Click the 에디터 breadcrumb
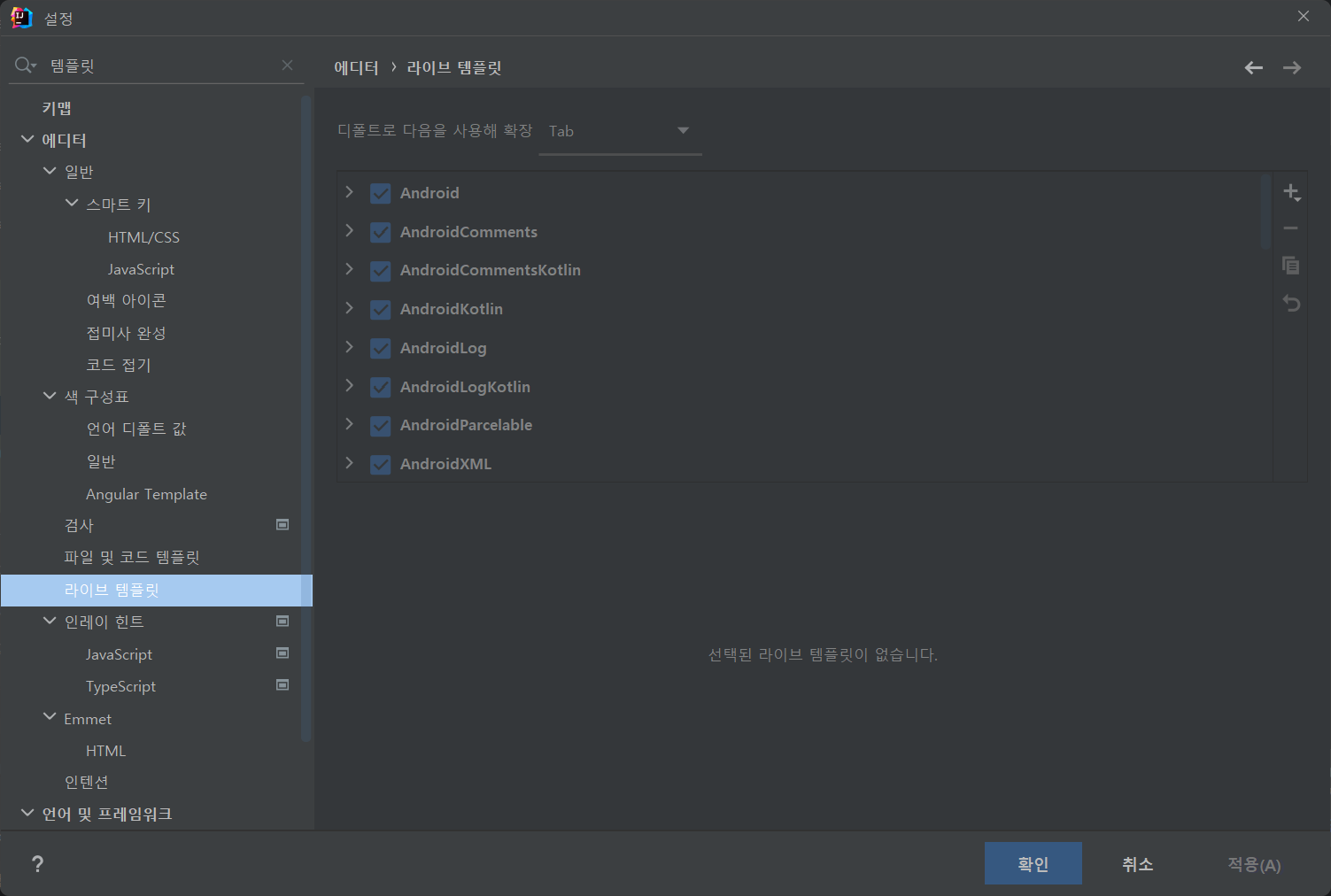This screenshot has width=1331, height=896. tap(356, 67)
